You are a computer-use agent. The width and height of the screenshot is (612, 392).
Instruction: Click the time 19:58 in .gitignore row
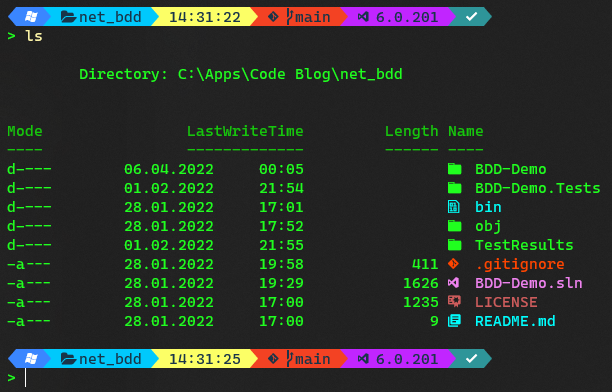(x=281, y=264)
